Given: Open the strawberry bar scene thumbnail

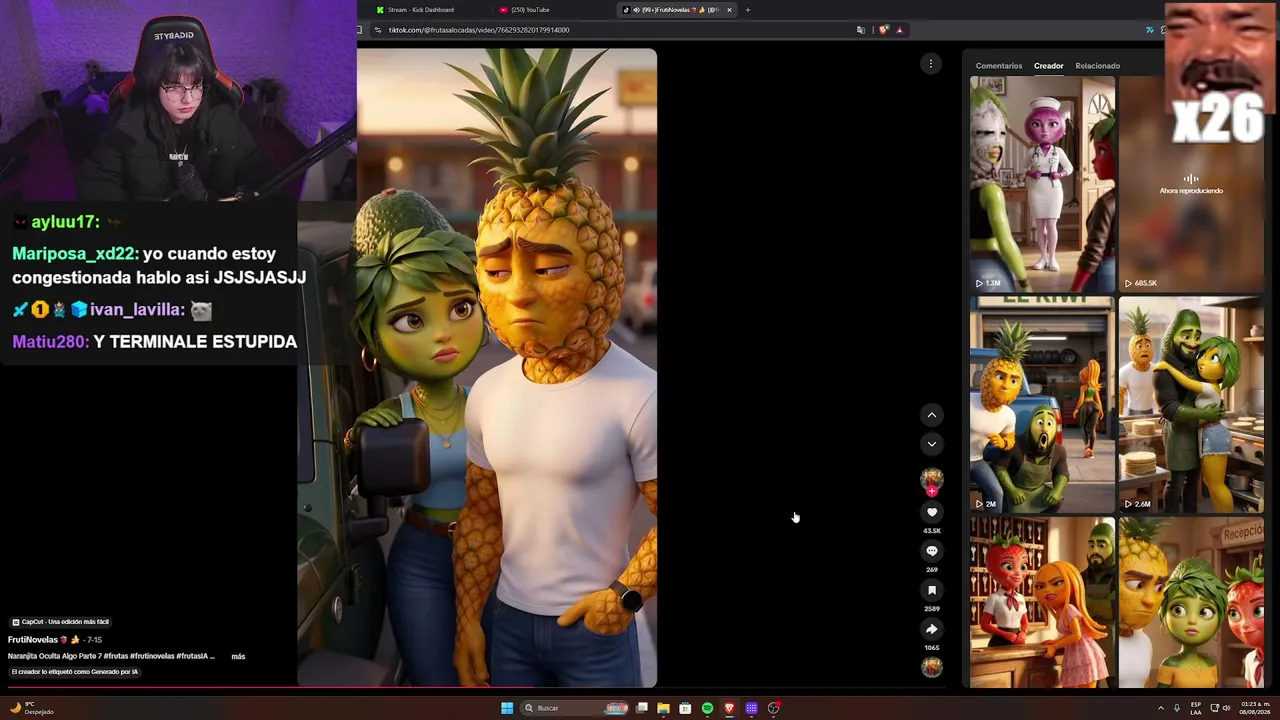Looking at the screenshot, I should (x=1042, y=603).
